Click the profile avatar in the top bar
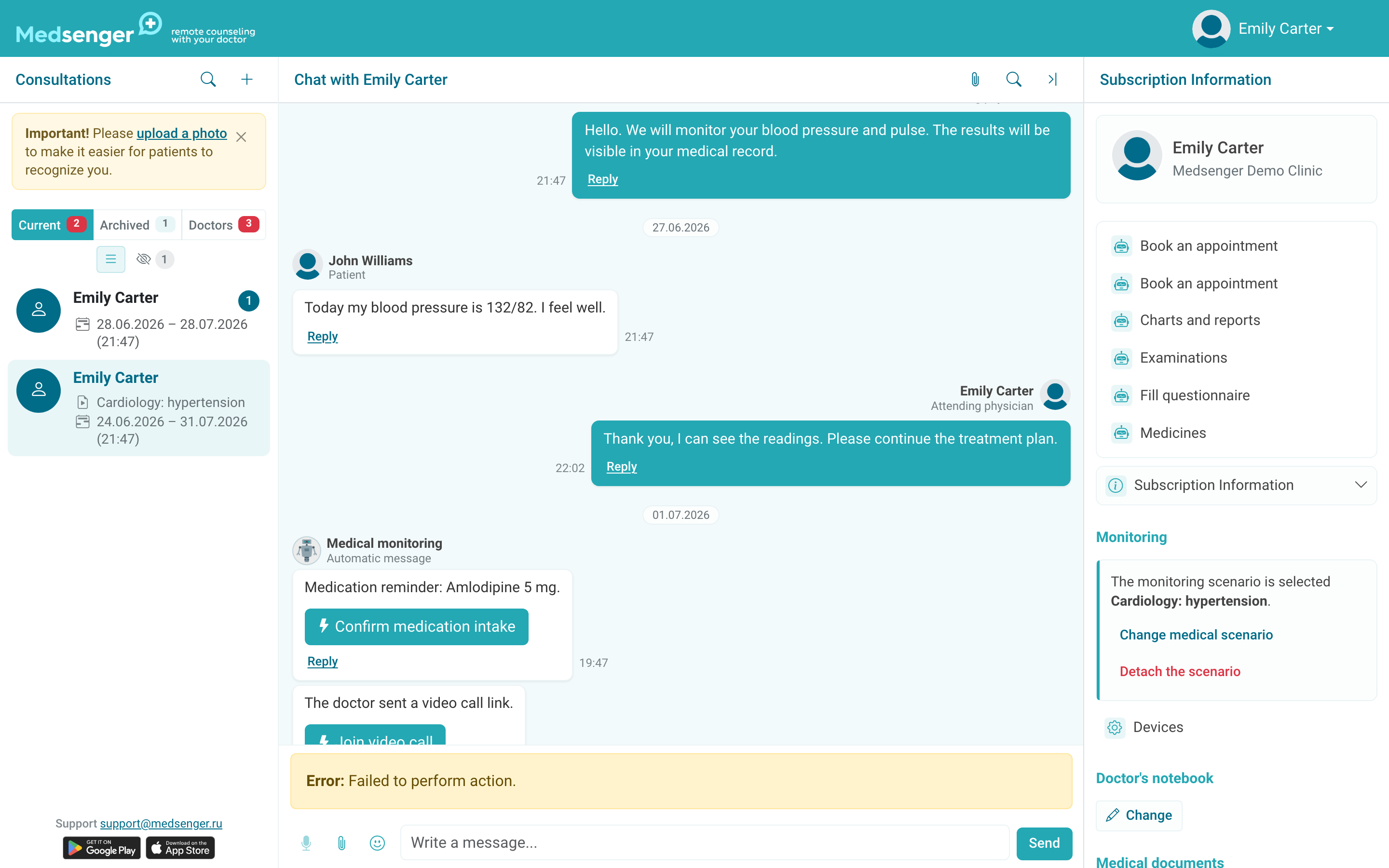1389x868 pixels. 1211,29
